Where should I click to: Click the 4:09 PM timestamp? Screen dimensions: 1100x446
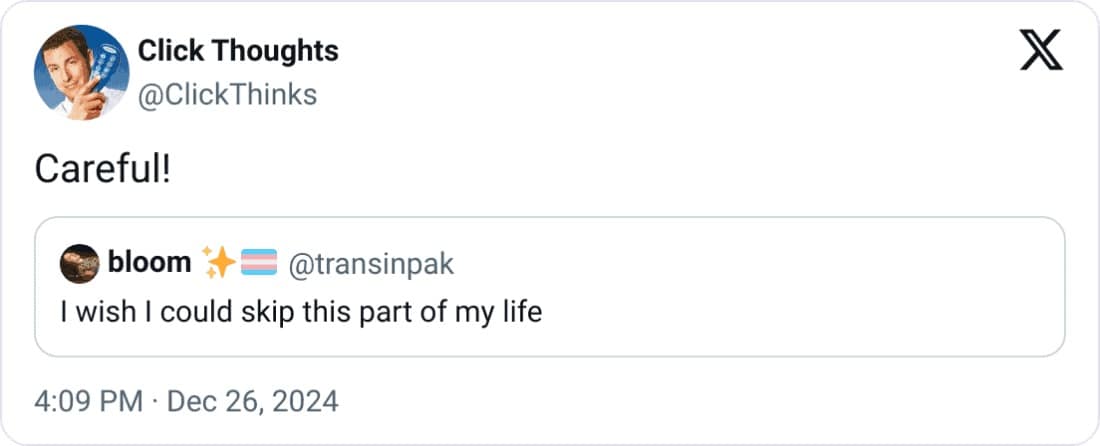pyautogui.click(x=88, y=402)
